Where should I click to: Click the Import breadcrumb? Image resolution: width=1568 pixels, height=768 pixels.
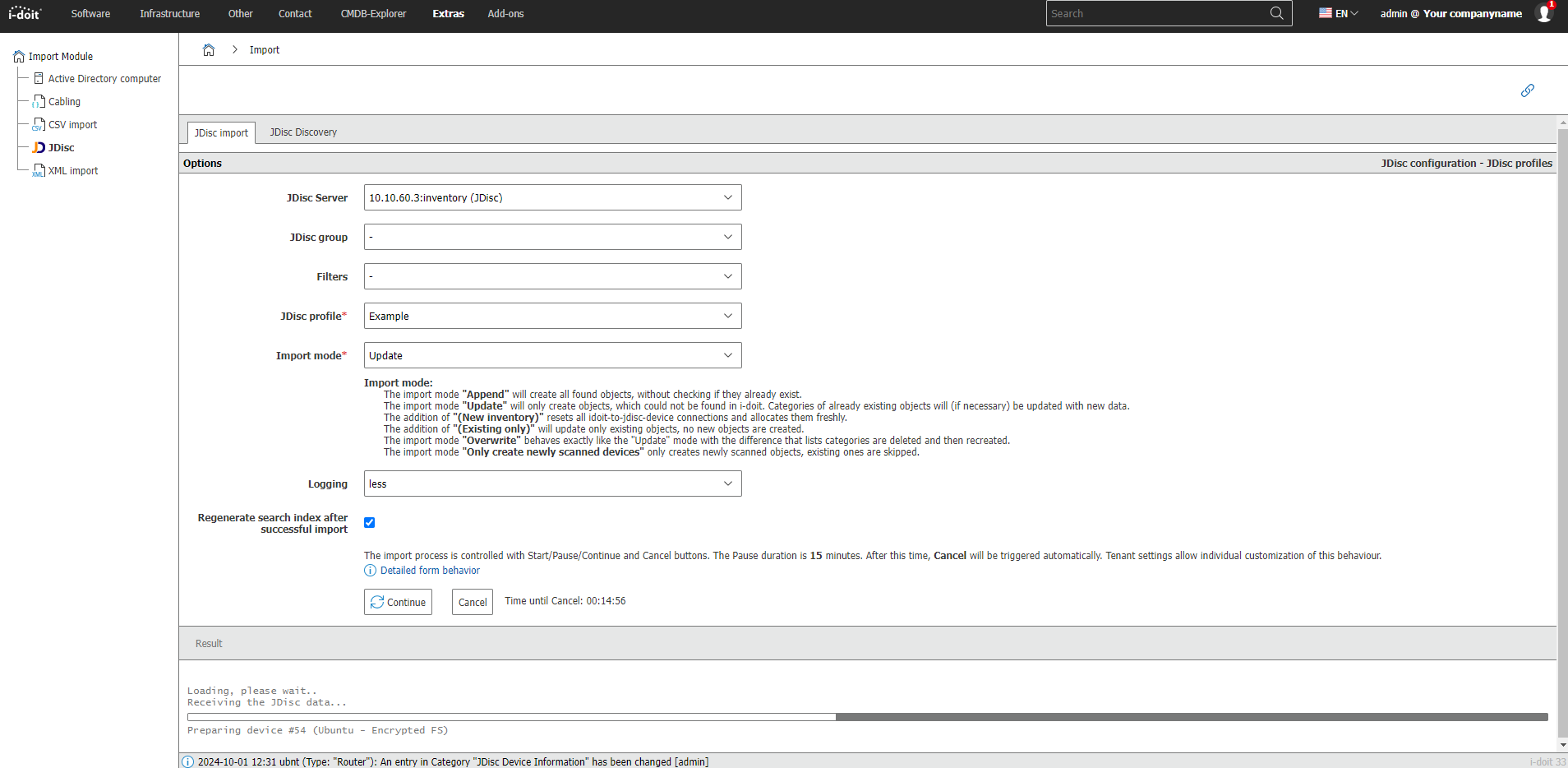coord(265,49)
